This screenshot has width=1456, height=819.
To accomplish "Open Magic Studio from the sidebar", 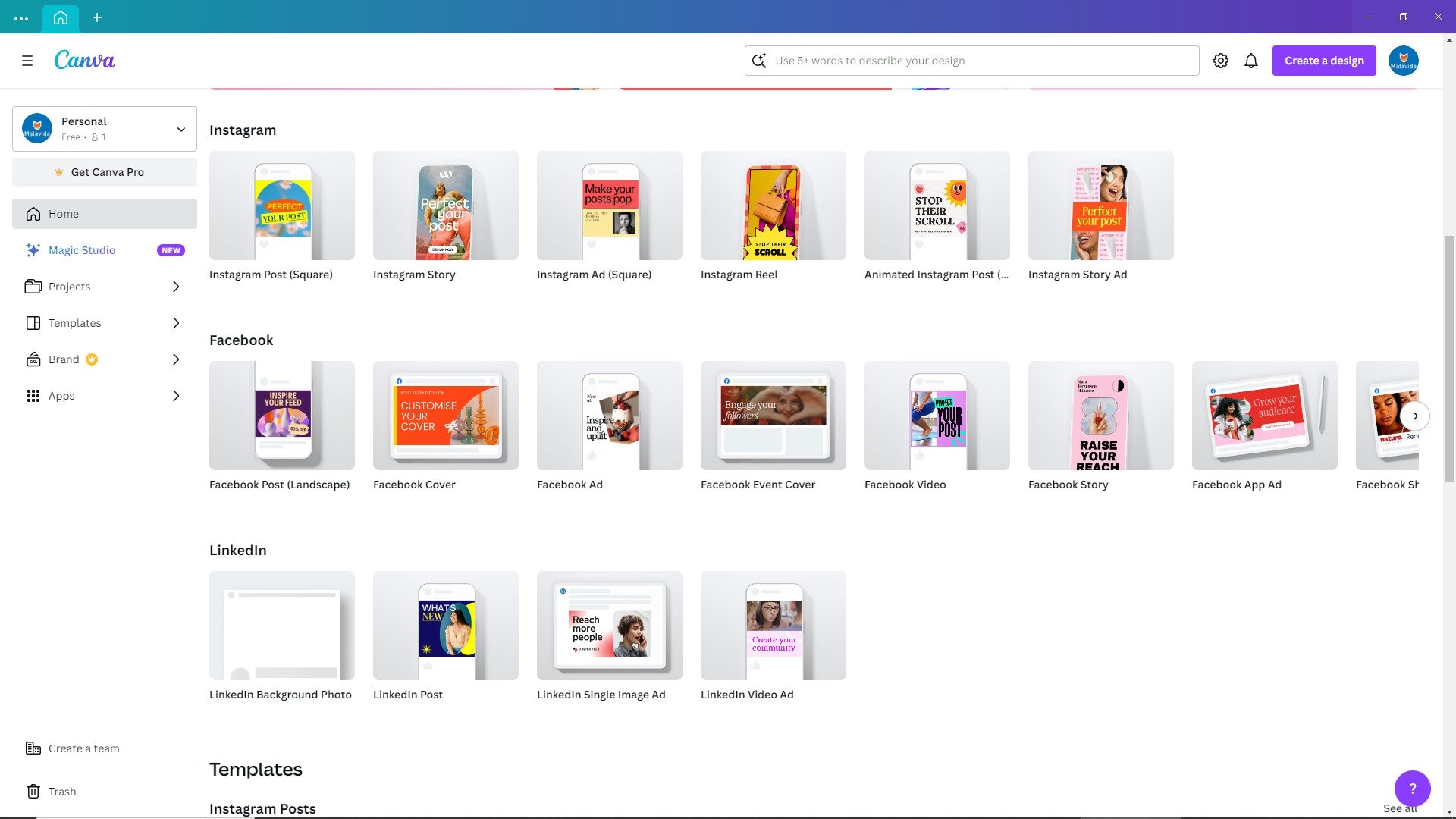I will tap(81, 249).
